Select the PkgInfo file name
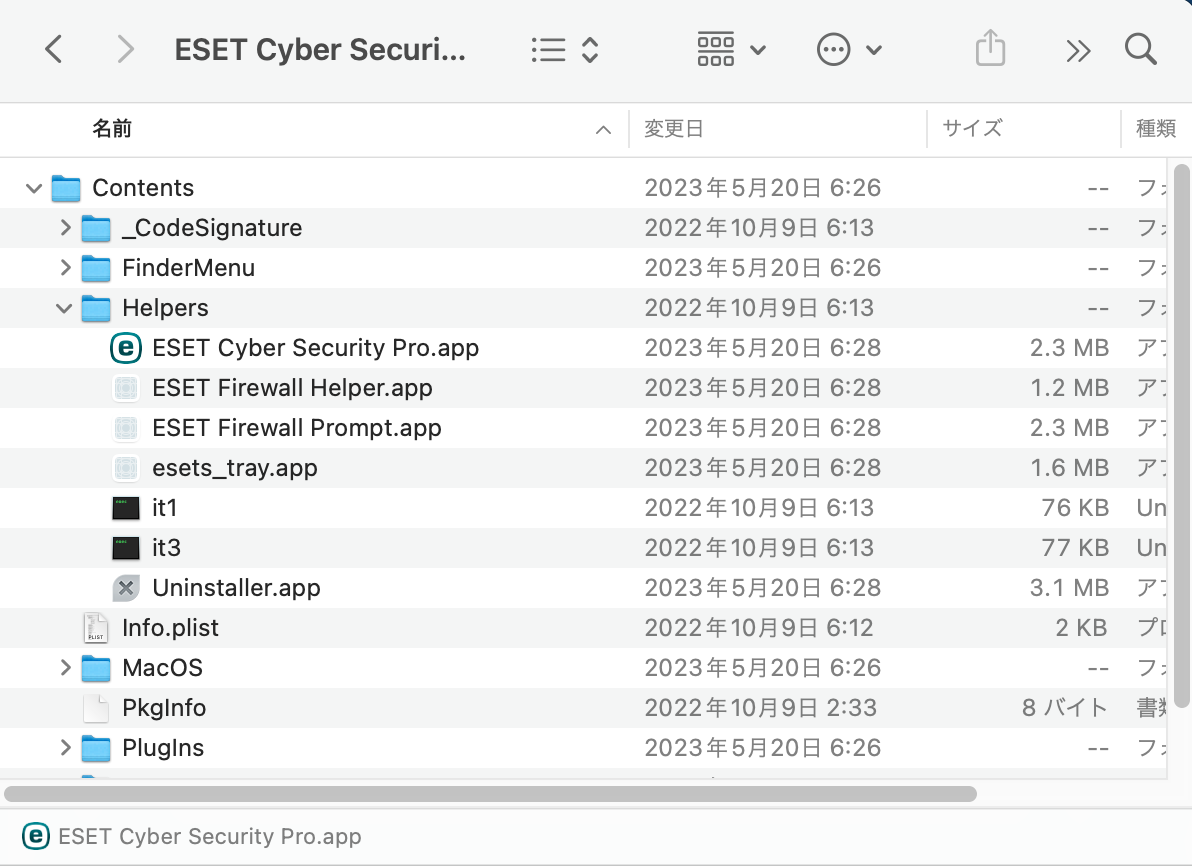1192x866 pixels. pos(164,708)
